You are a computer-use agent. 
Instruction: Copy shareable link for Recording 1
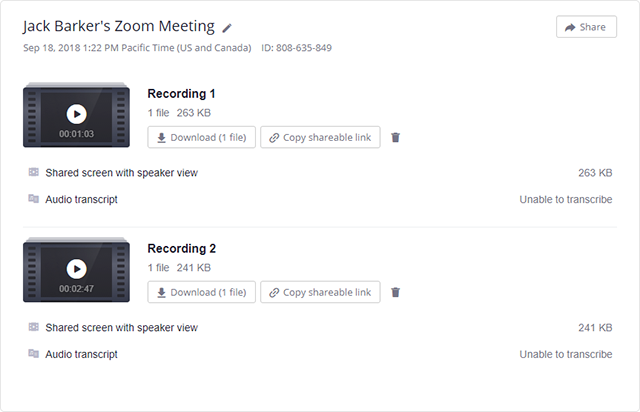pyautogui.click(x=320, y=138)
